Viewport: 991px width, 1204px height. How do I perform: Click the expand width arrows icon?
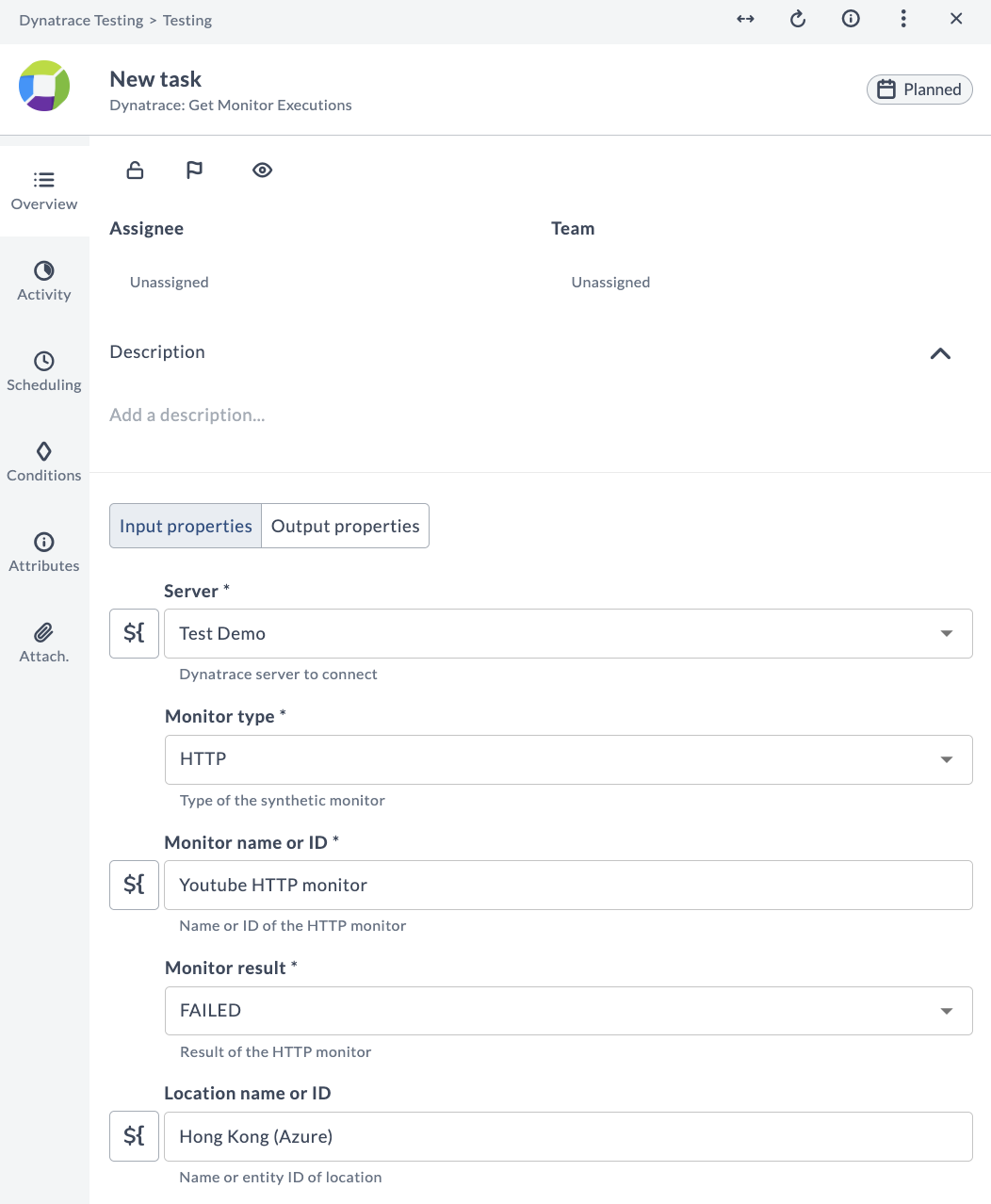coord(745,19)
